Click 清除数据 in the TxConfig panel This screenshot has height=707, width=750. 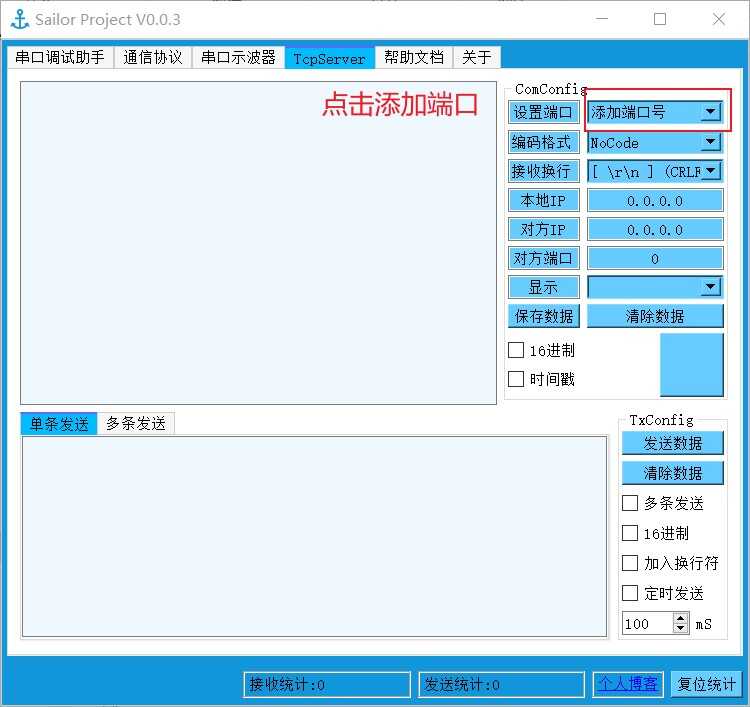[x=673, y=473]
